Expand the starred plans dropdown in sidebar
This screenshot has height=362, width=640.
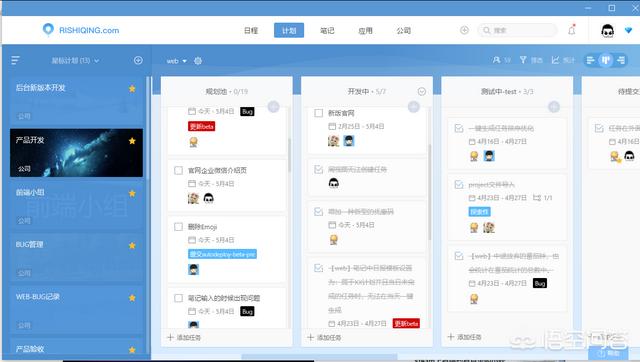[x=76, y=60]
